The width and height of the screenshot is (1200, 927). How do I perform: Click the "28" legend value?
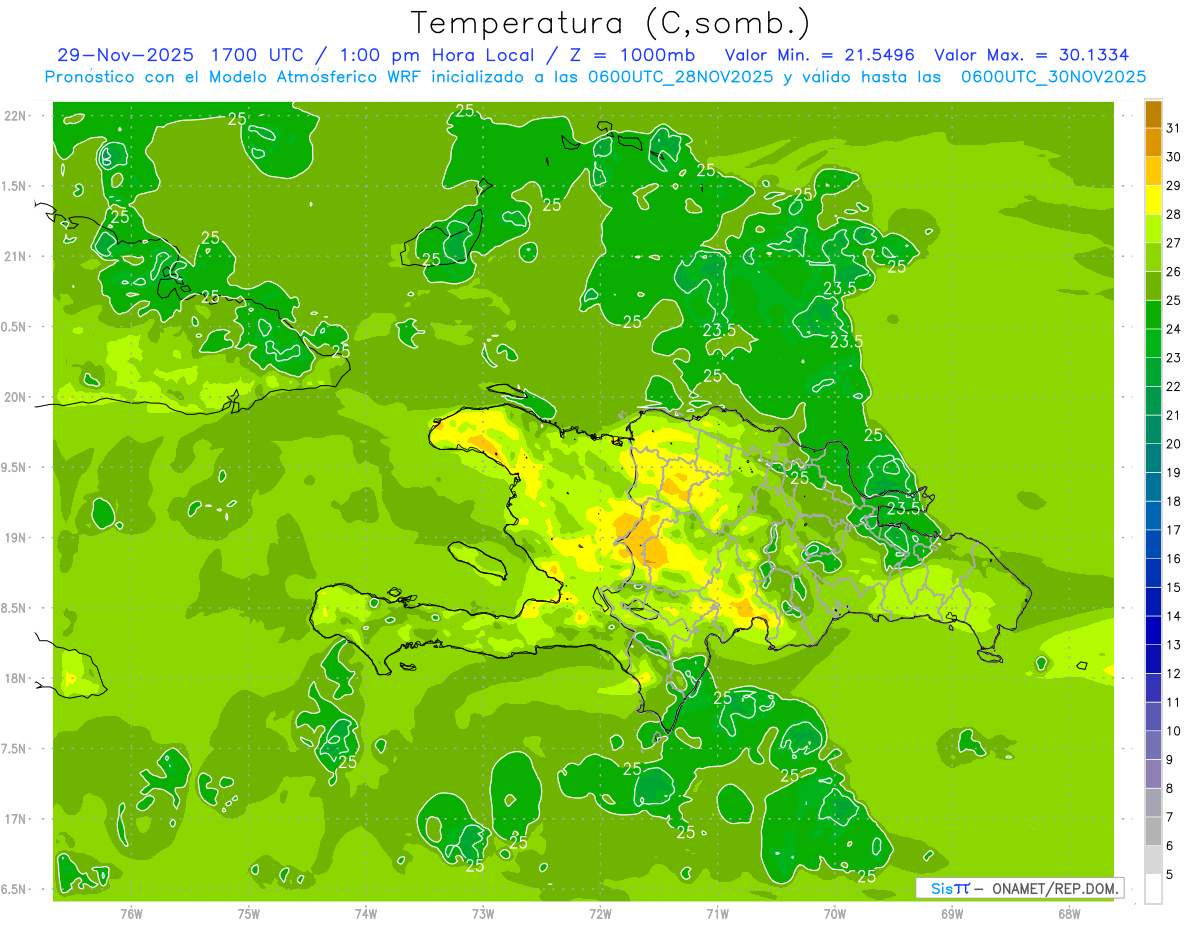(x=1174, y=214)
